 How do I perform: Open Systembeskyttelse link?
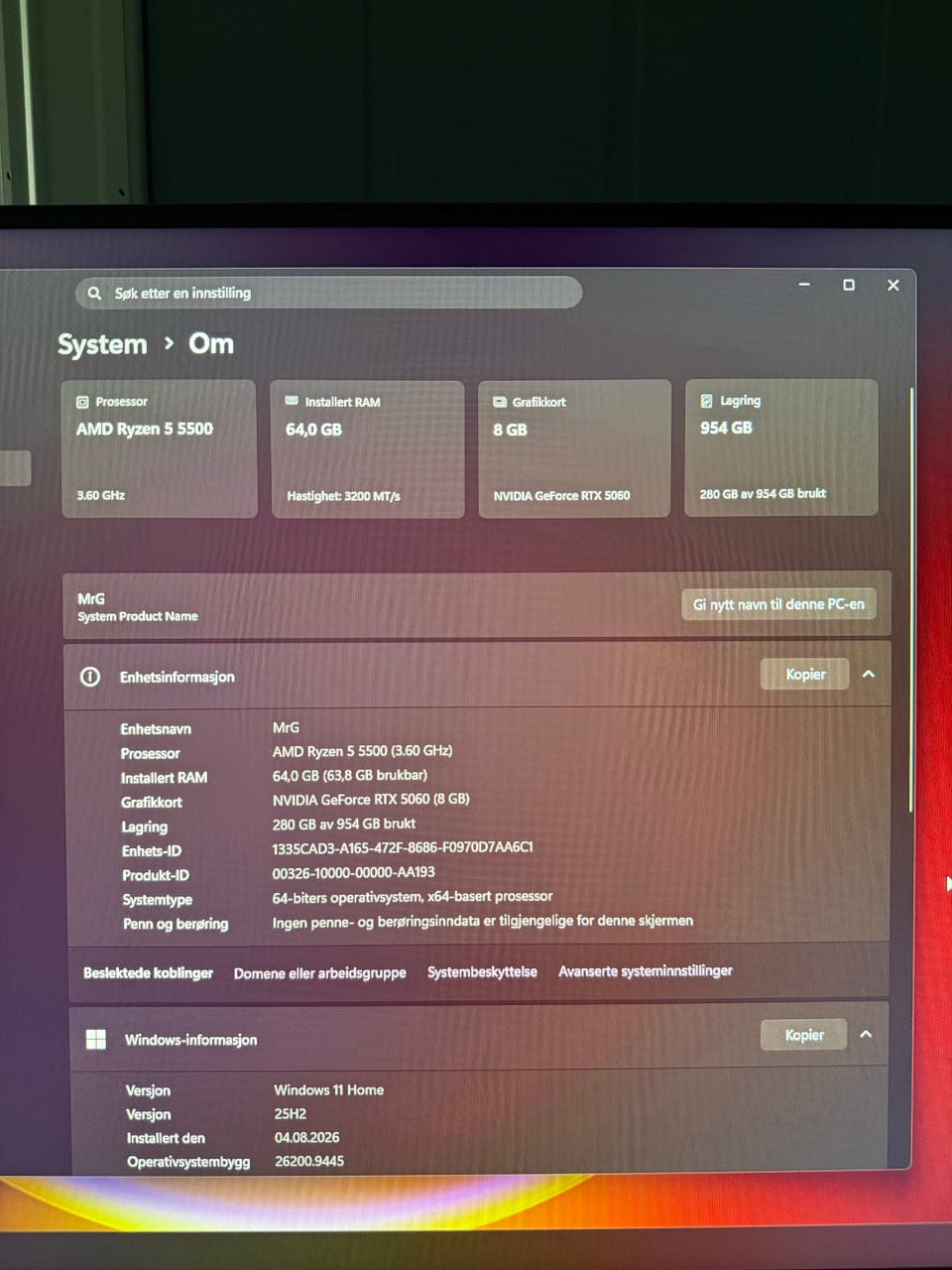coord(482,971)
